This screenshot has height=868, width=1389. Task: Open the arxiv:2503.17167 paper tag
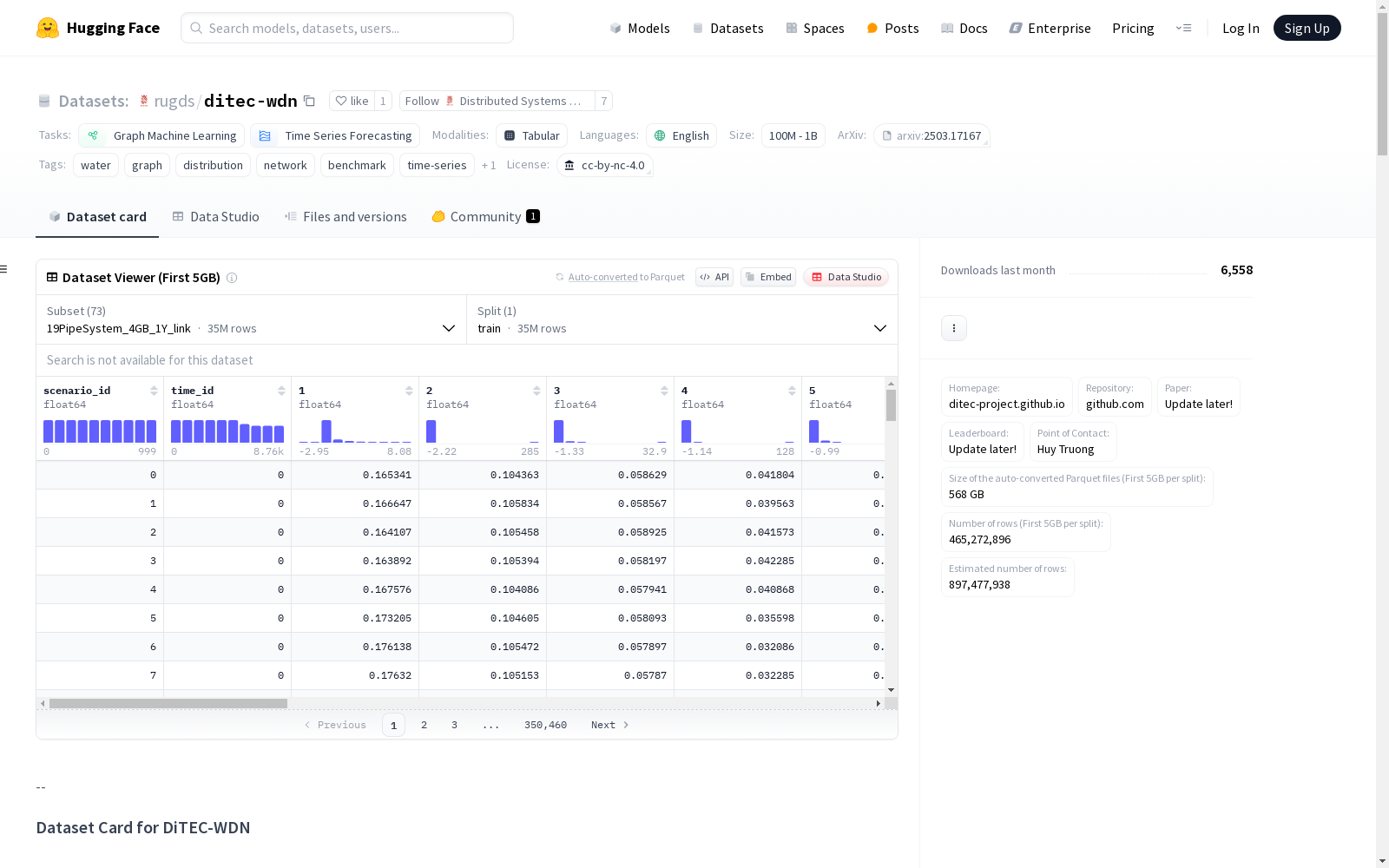(931, 135)
